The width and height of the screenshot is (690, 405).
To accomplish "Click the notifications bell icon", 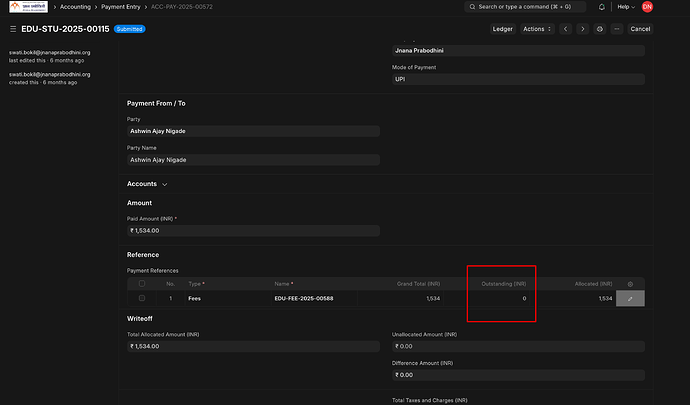I will [601, 7].
